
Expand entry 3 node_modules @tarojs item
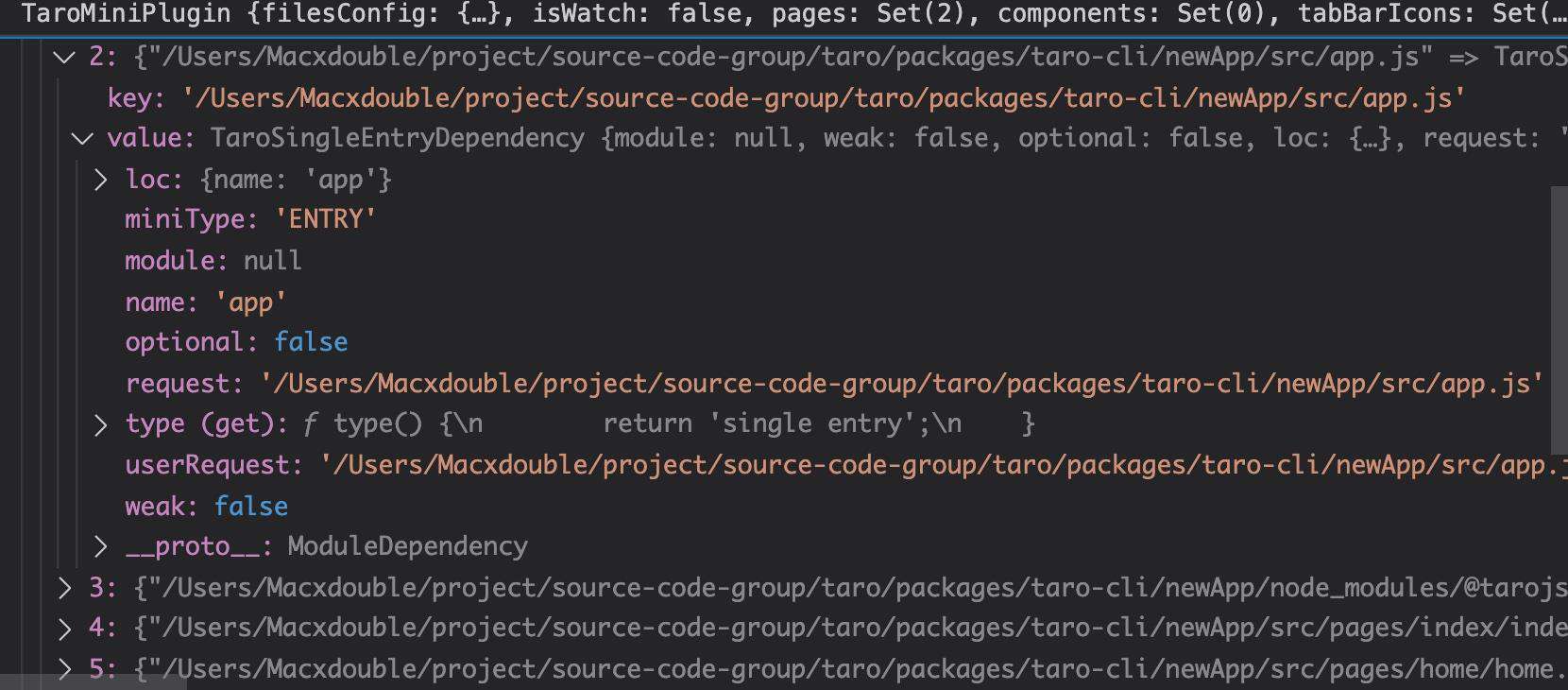[x=64, y=587]
